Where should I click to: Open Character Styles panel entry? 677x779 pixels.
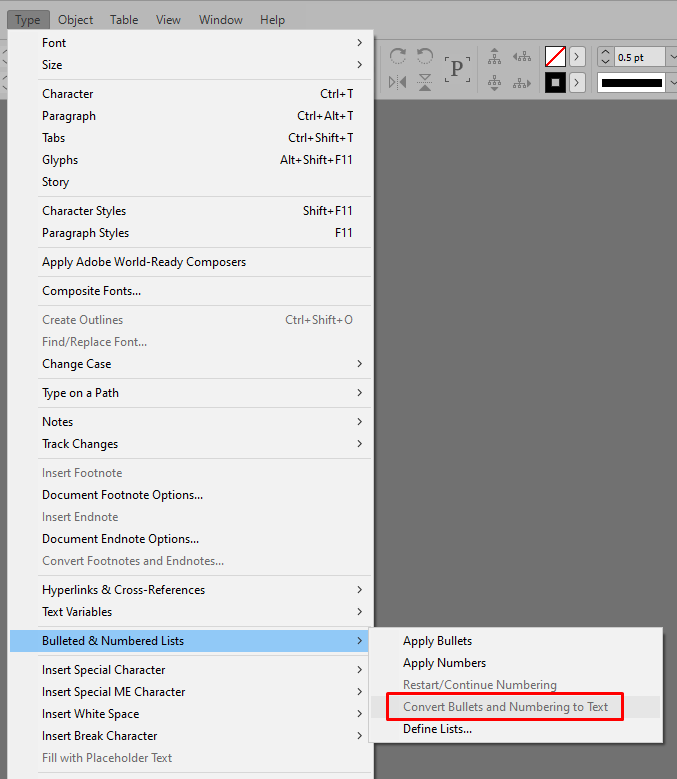coord(191,211)
